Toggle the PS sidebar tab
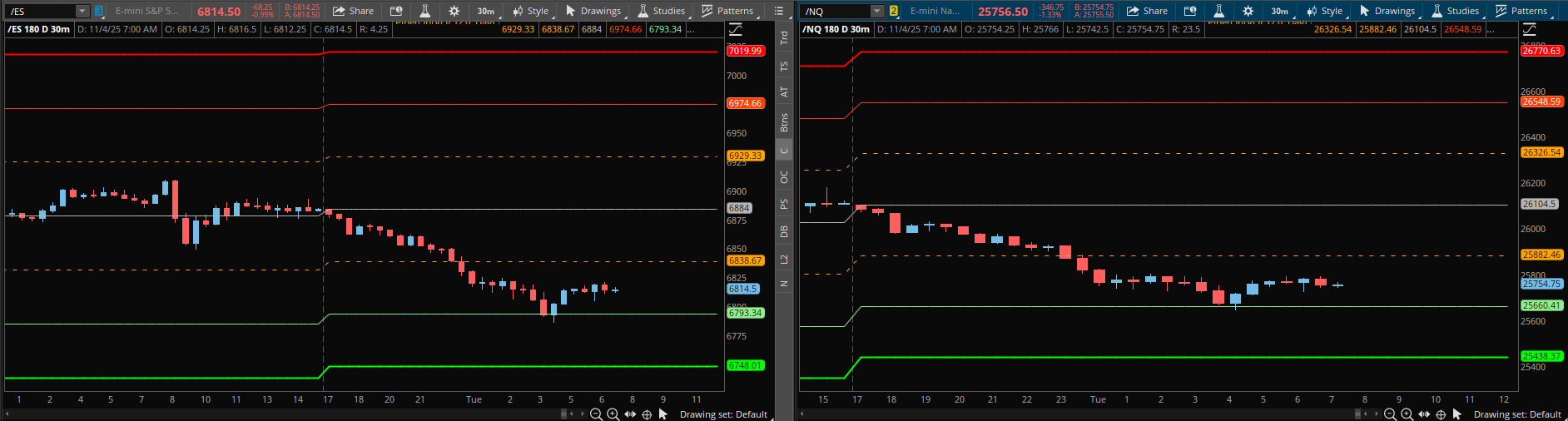This screenshot has height=421, width=1568. 784,205
